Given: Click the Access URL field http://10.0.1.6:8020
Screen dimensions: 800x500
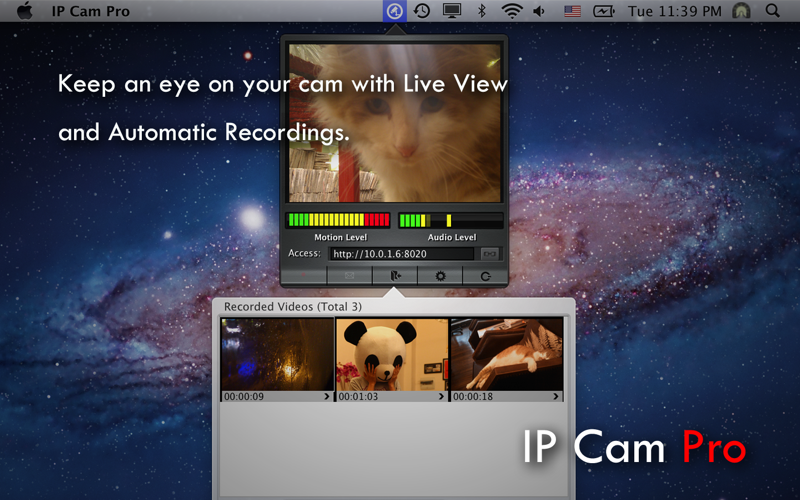Looking at the screenshot, I should 402,254.
